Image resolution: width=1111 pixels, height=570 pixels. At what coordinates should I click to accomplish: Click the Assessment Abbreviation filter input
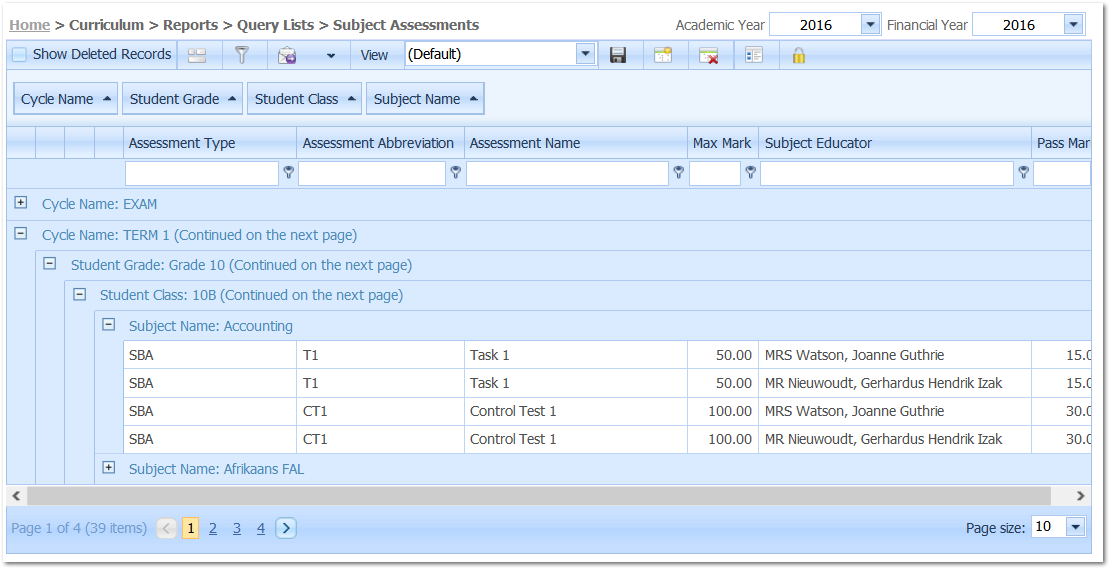coord(372,173)
